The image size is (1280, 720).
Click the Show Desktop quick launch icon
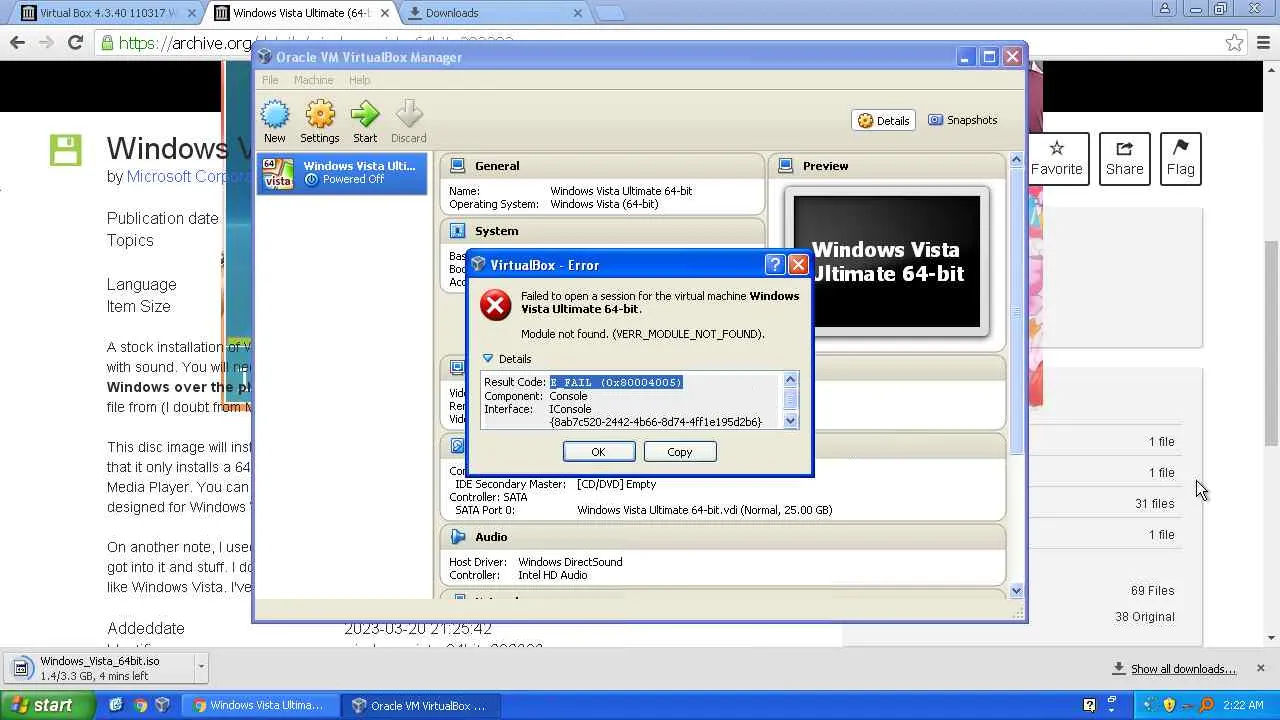pyautogui.click(x=116, y=705)
